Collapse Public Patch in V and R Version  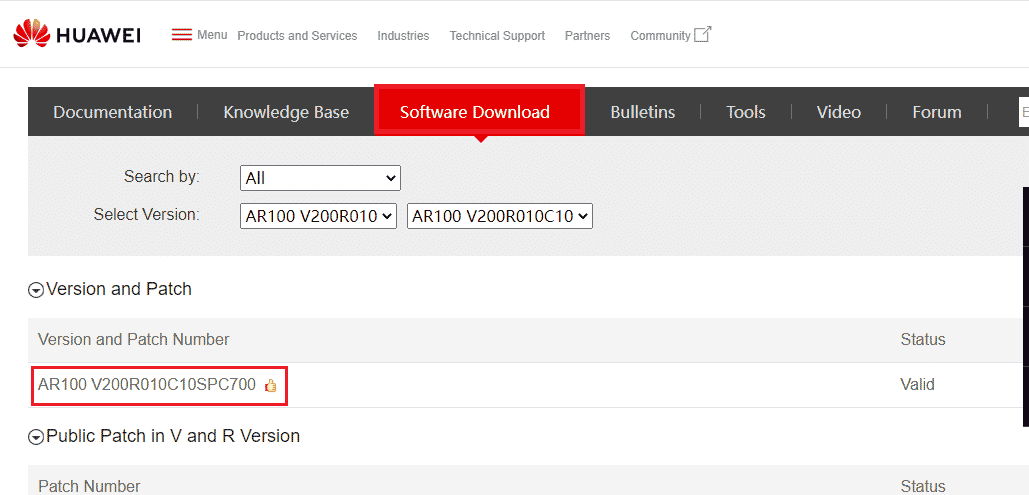(x=35, y=437)
